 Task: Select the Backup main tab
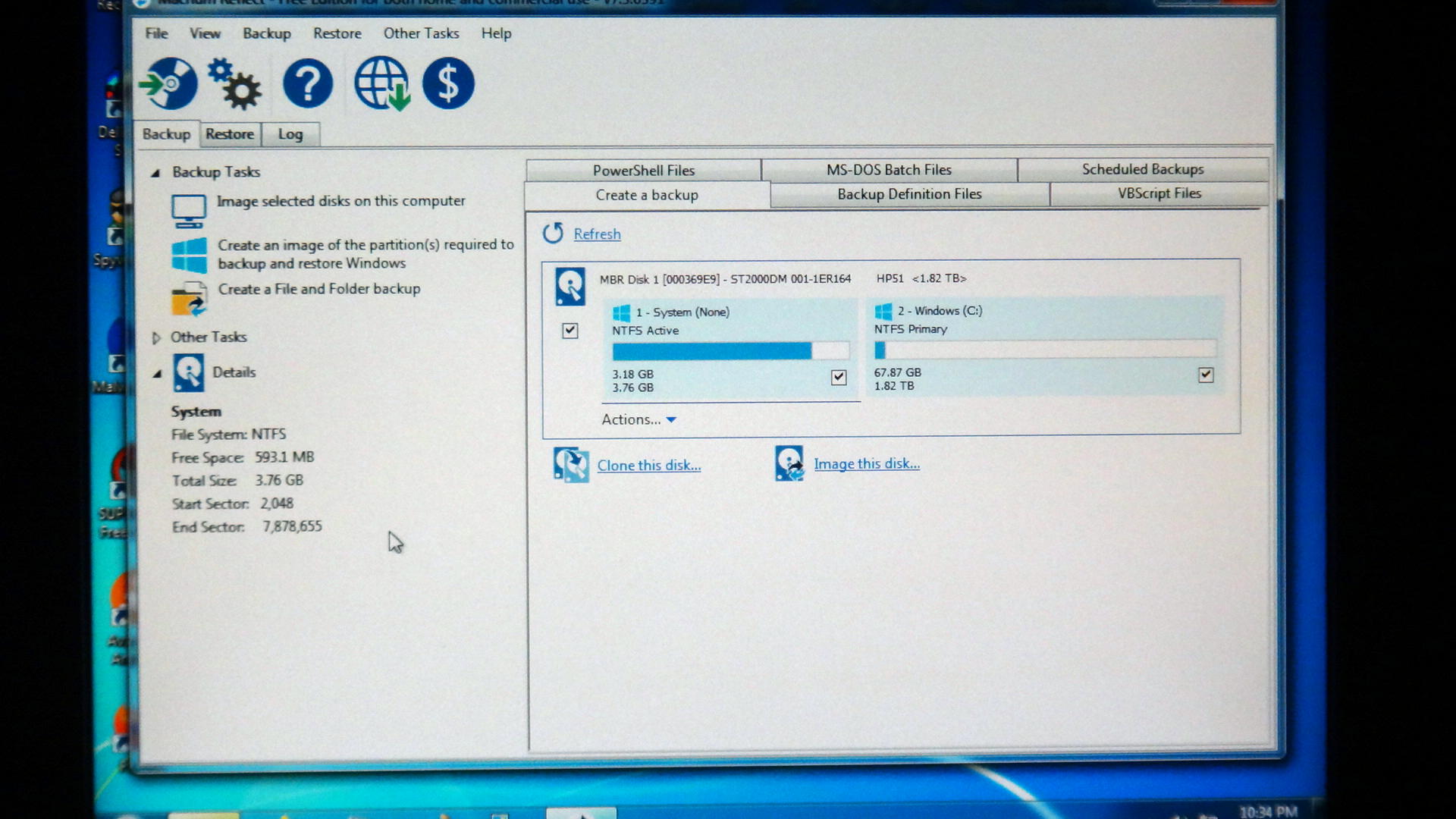click(x=167, y=134)
